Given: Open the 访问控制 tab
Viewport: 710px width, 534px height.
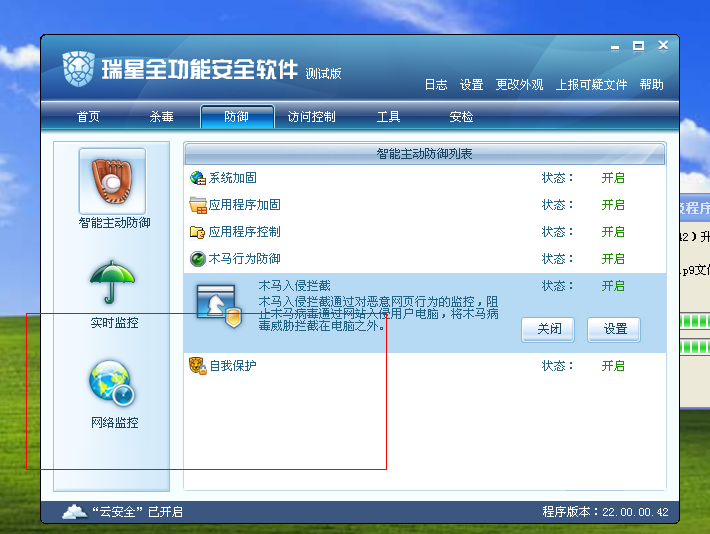Looking at the screenshot, I should point(312,117).
